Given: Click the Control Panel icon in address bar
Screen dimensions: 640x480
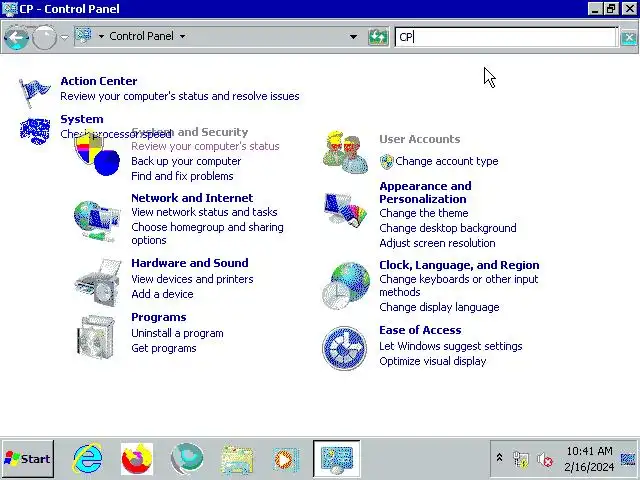Looking at the screenshot, I should [x=84, y=36].
